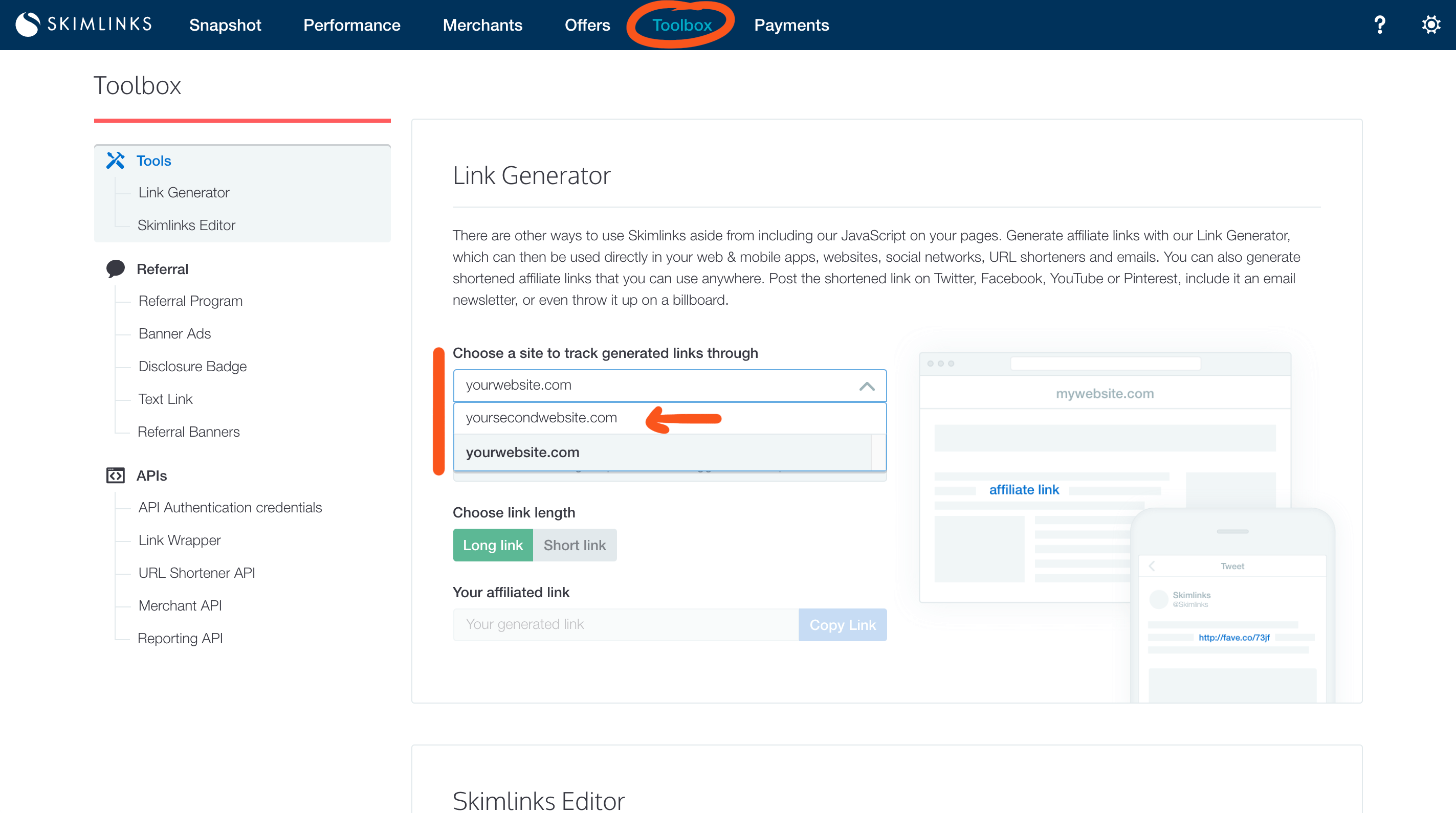1456x813 pixels.
Task: Select the Short link option
Action: pos(574,545)
